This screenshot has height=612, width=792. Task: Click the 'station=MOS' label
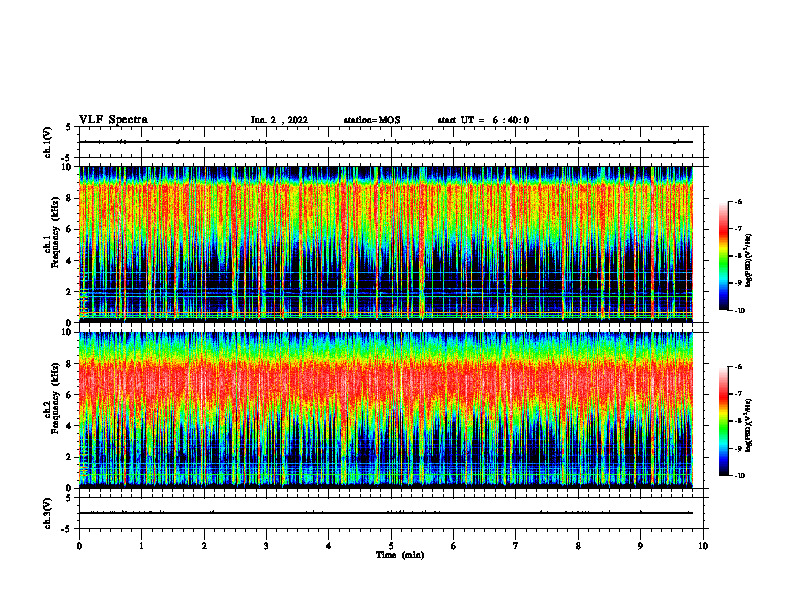[372, 120]
